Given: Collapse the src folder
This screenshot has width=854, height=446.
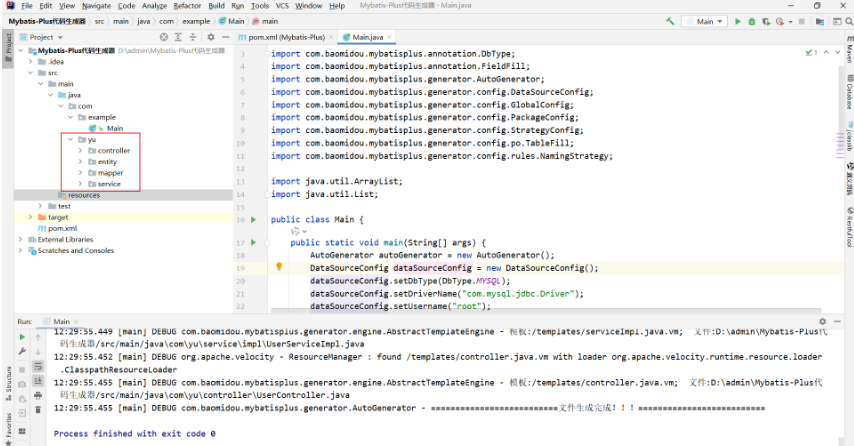Looking at the screenshot, I should [x=30, y=72].
